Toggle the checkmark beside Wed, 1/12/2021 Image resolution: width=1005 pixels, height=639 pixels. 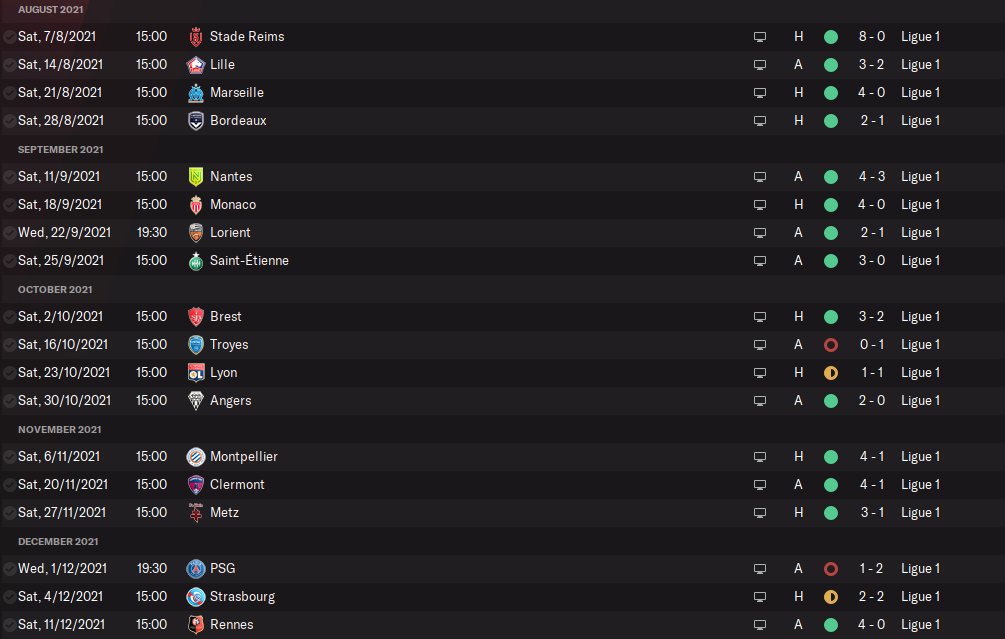9,569
